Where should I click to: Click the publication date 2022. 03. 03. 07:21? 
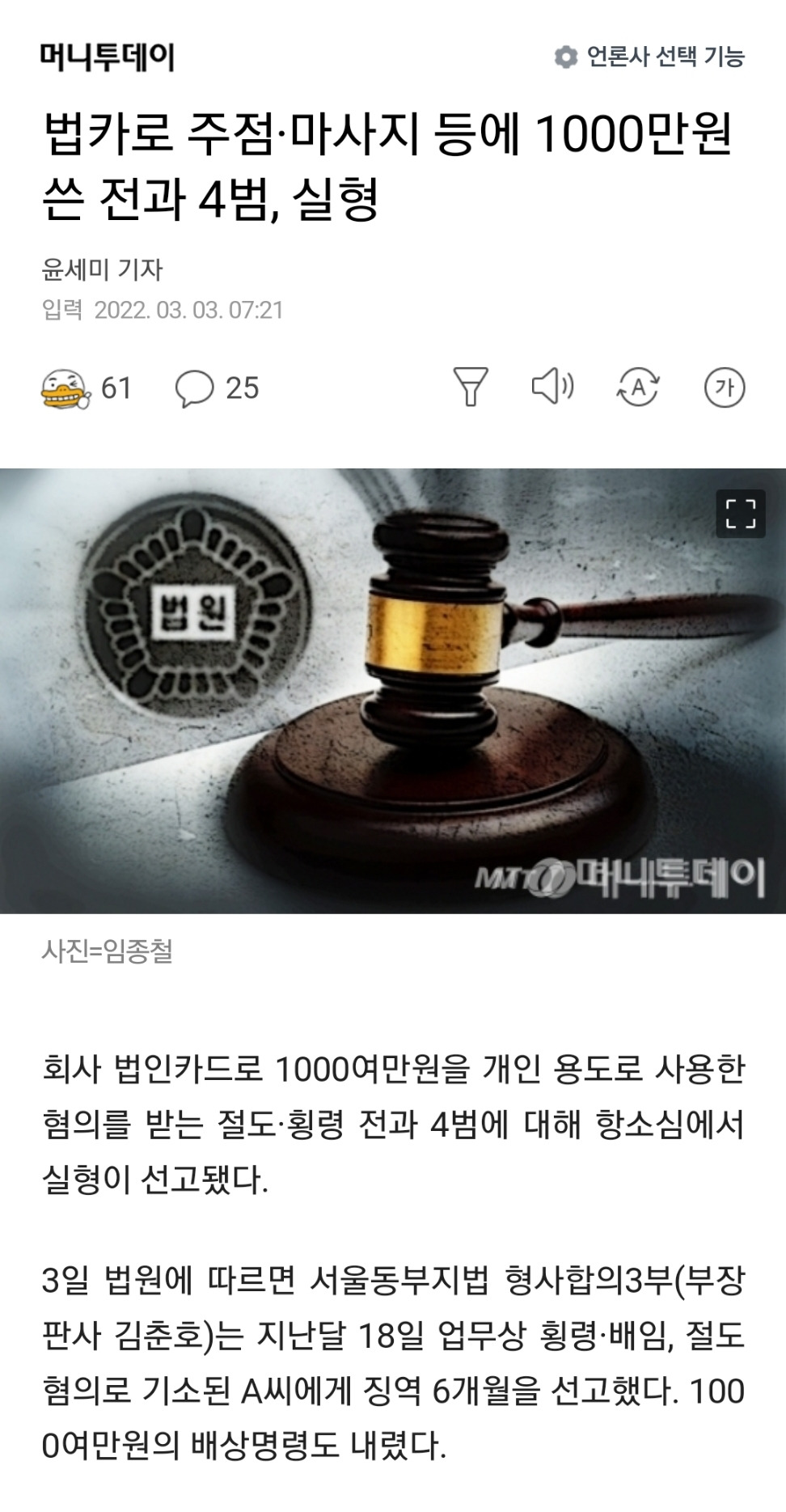(x=188, y=310)
